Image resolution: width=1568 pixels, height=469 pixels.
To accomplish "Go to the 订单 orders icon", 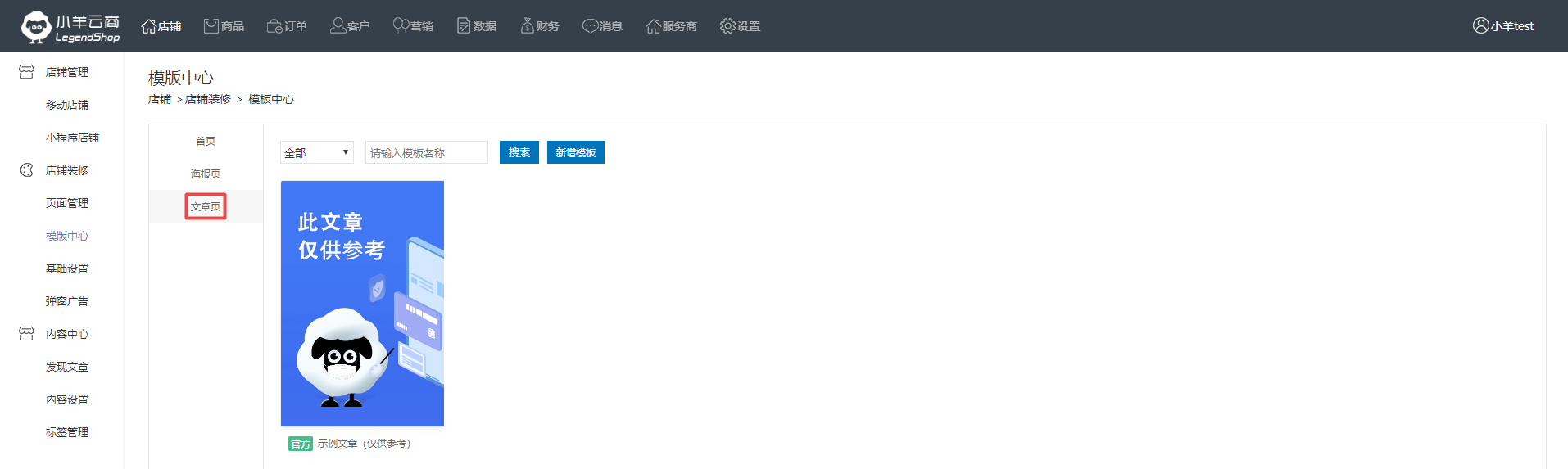I will pyautogui.click(x=274, y=26).
